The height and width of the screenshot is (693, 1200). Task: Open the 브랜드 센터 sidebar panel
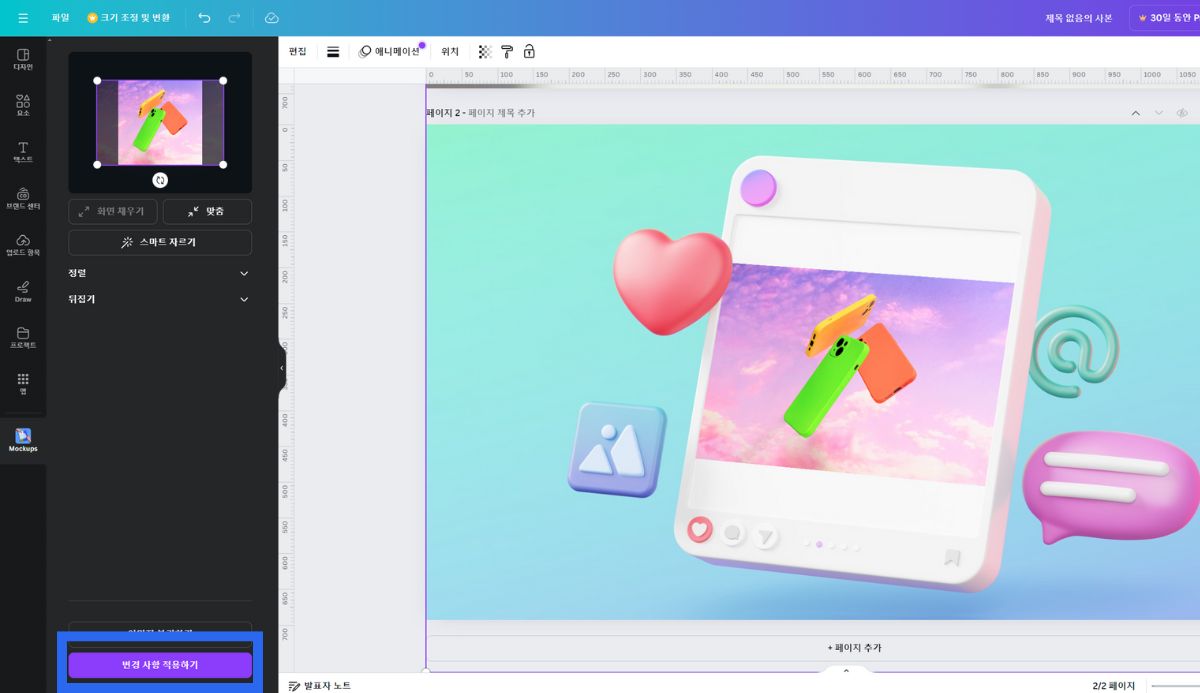[x=23, y=198]
